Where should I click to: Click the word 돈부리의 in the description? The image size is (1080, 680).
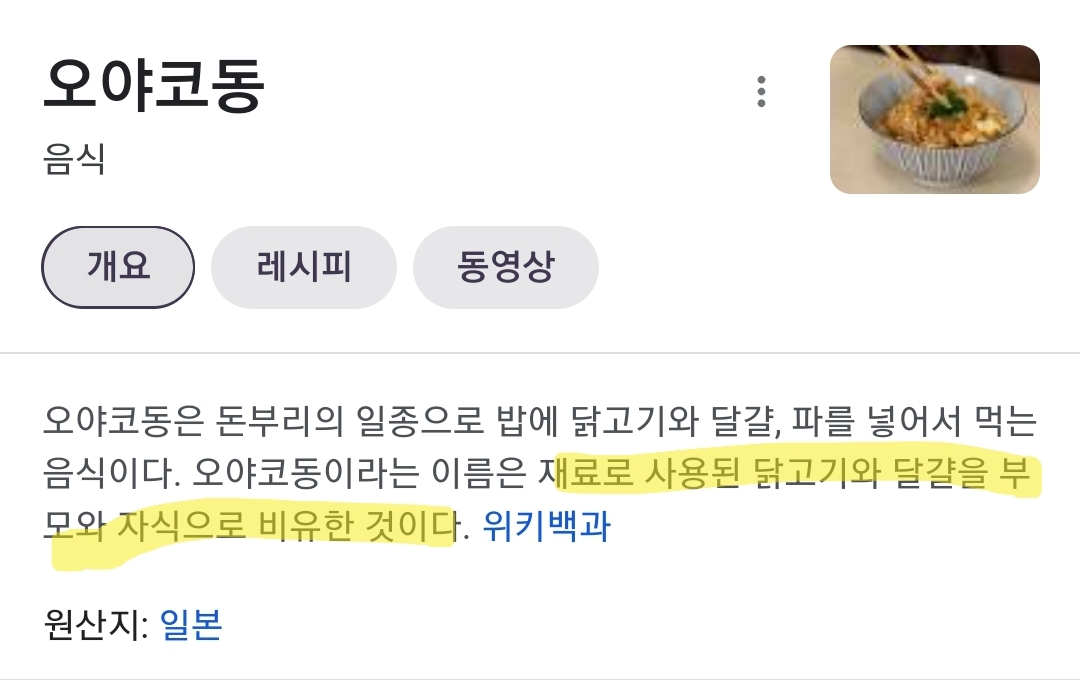tap(279, 421)
